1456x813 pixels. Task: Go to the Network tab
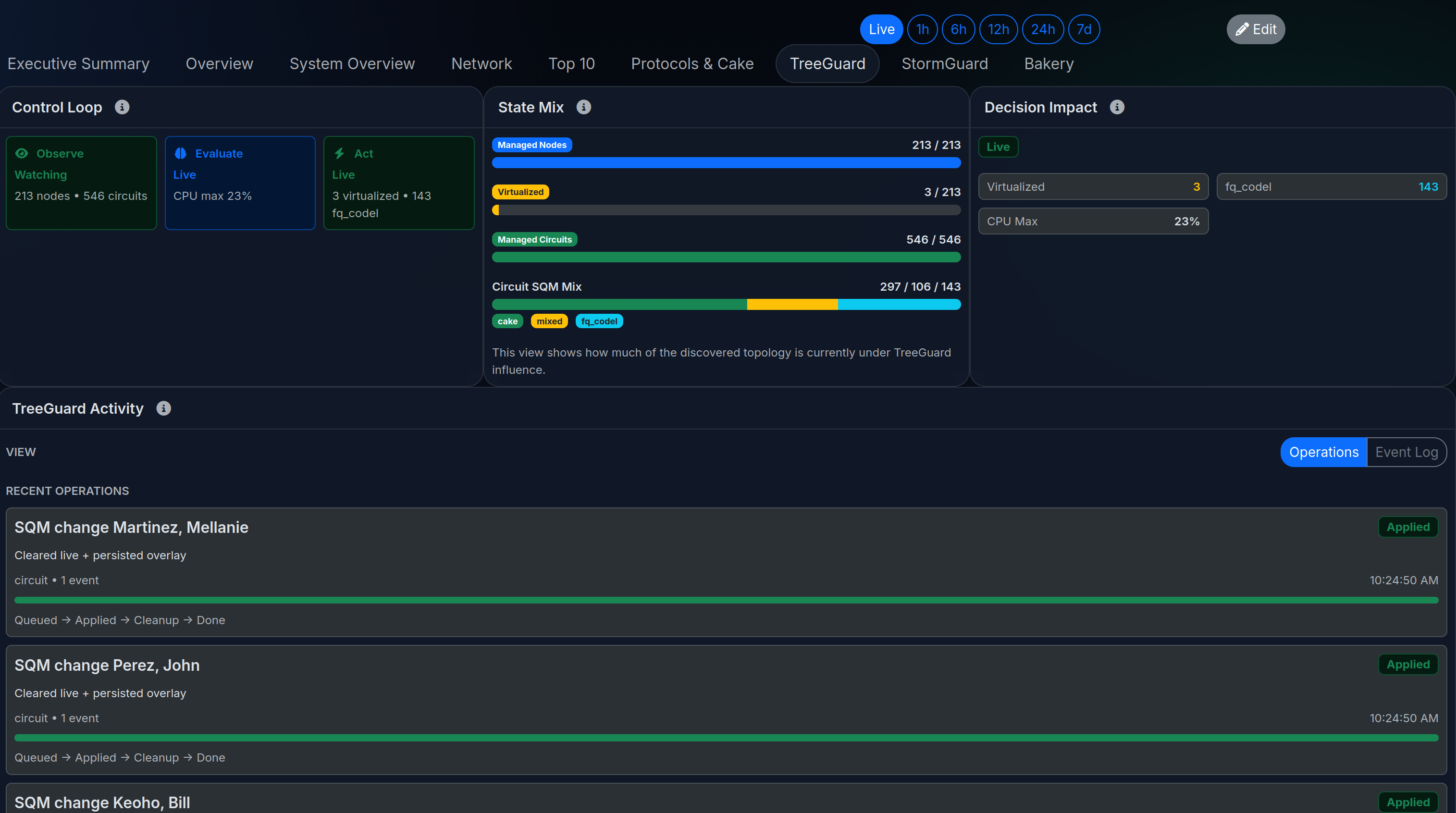(481, 64)
